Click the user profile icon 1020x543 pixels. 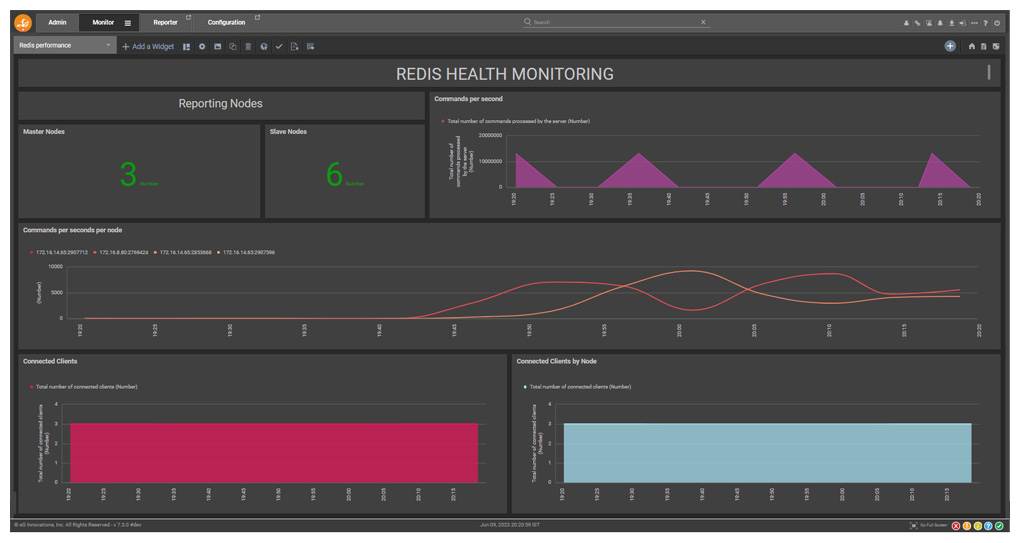click(906, 23)
